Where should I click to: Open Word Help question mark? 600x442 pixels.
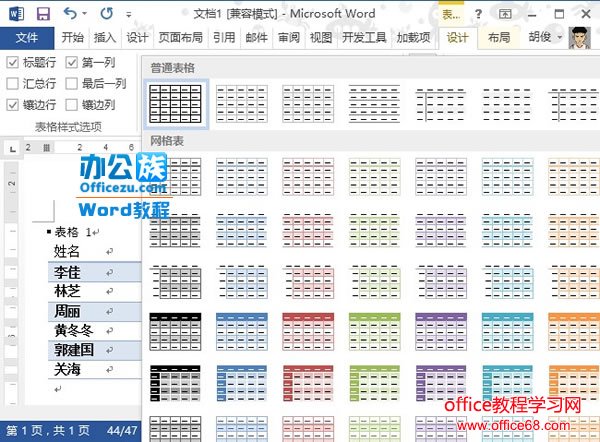pyautogui.click(x=478, y=14)
